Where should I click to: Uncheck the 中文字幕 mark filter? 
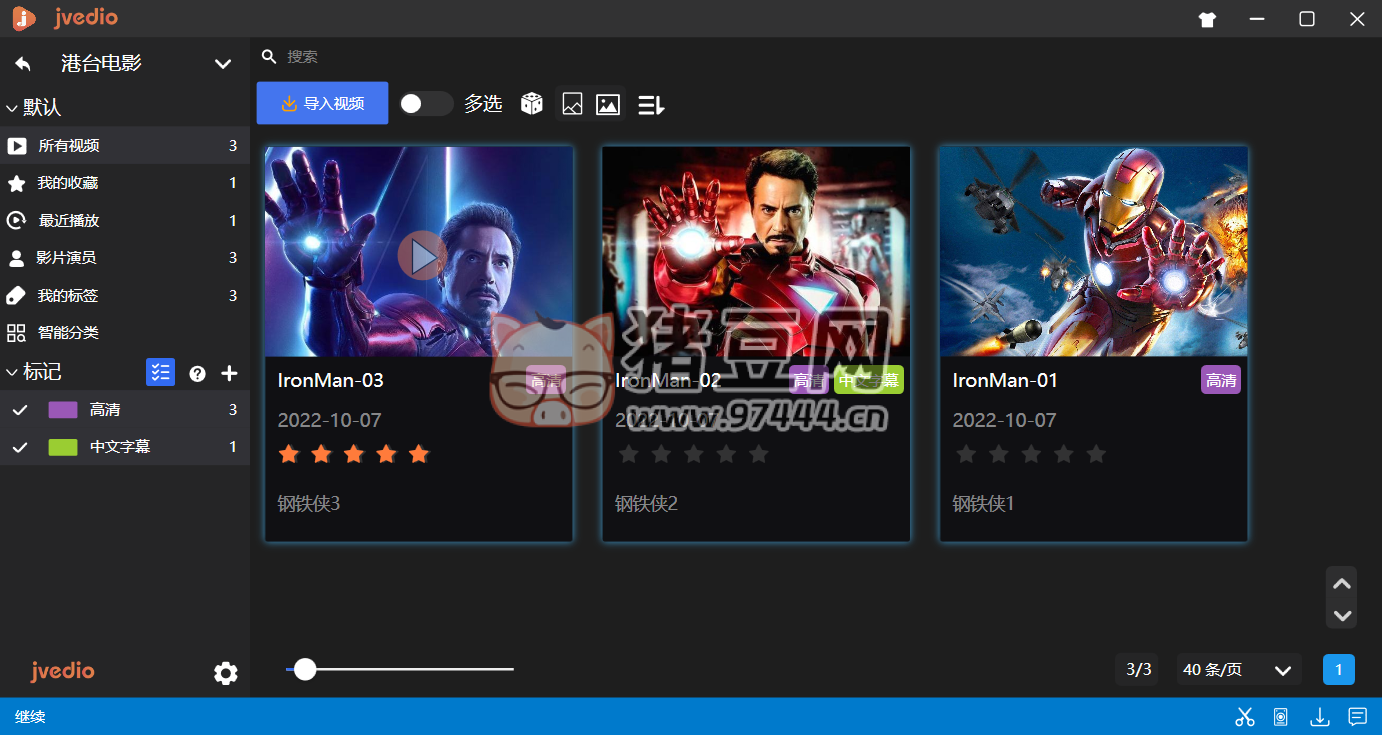[x=19, y=447]
